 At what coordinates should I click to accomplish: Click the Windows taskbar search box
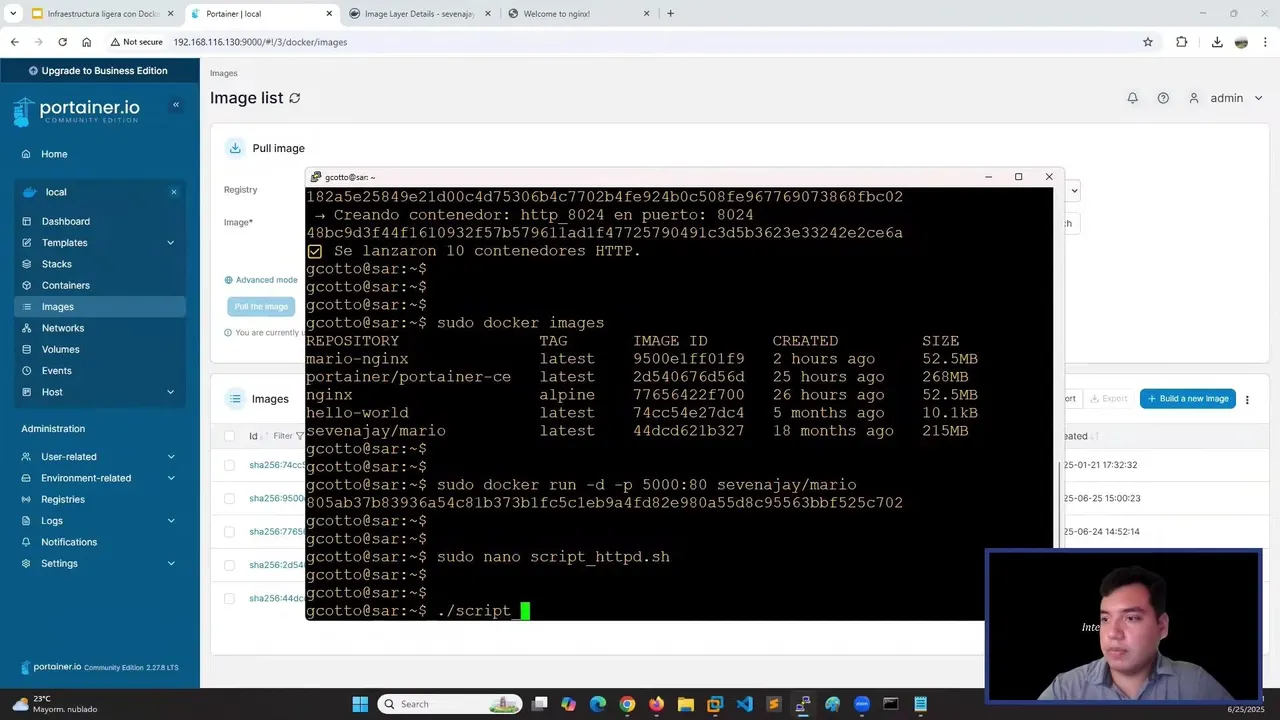tap(449, 704)
